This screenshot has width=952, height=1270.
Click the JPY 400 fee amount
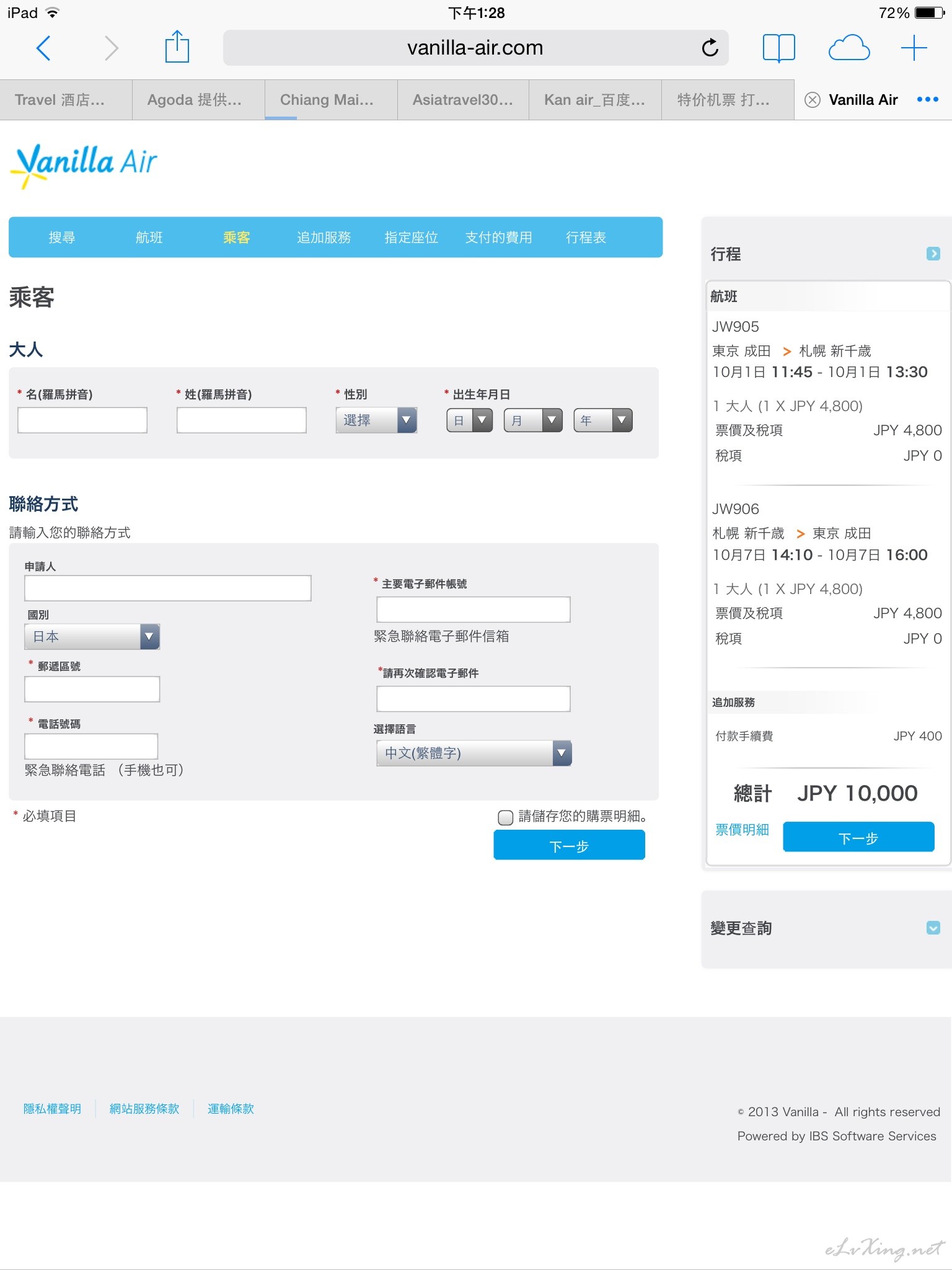pos(917,736)
